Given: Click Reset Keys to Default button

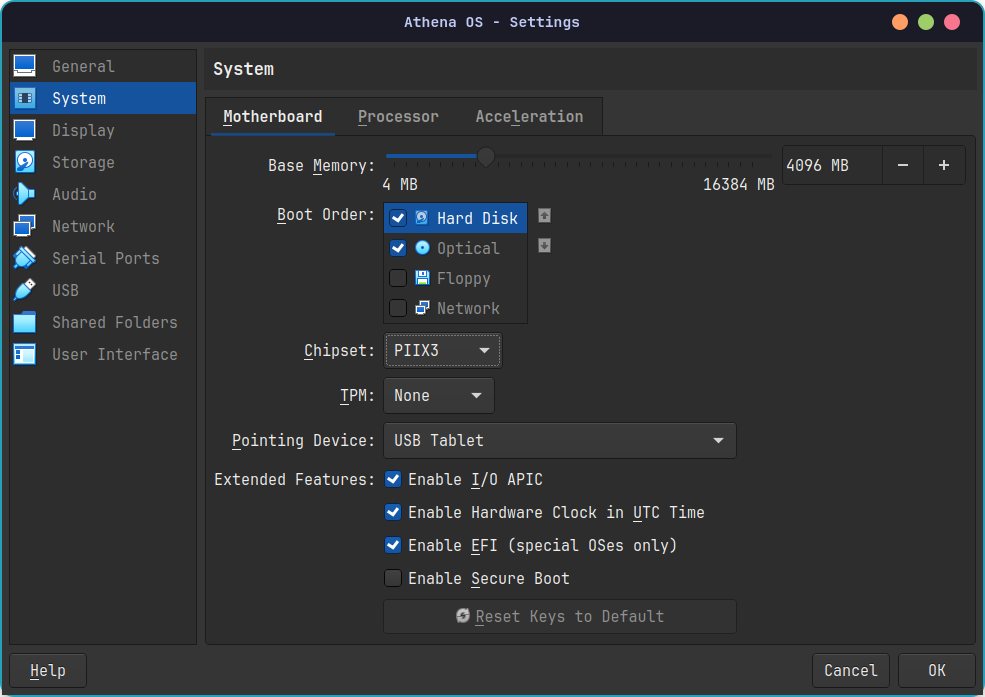Looking at the screenshot, I should 560,617.
